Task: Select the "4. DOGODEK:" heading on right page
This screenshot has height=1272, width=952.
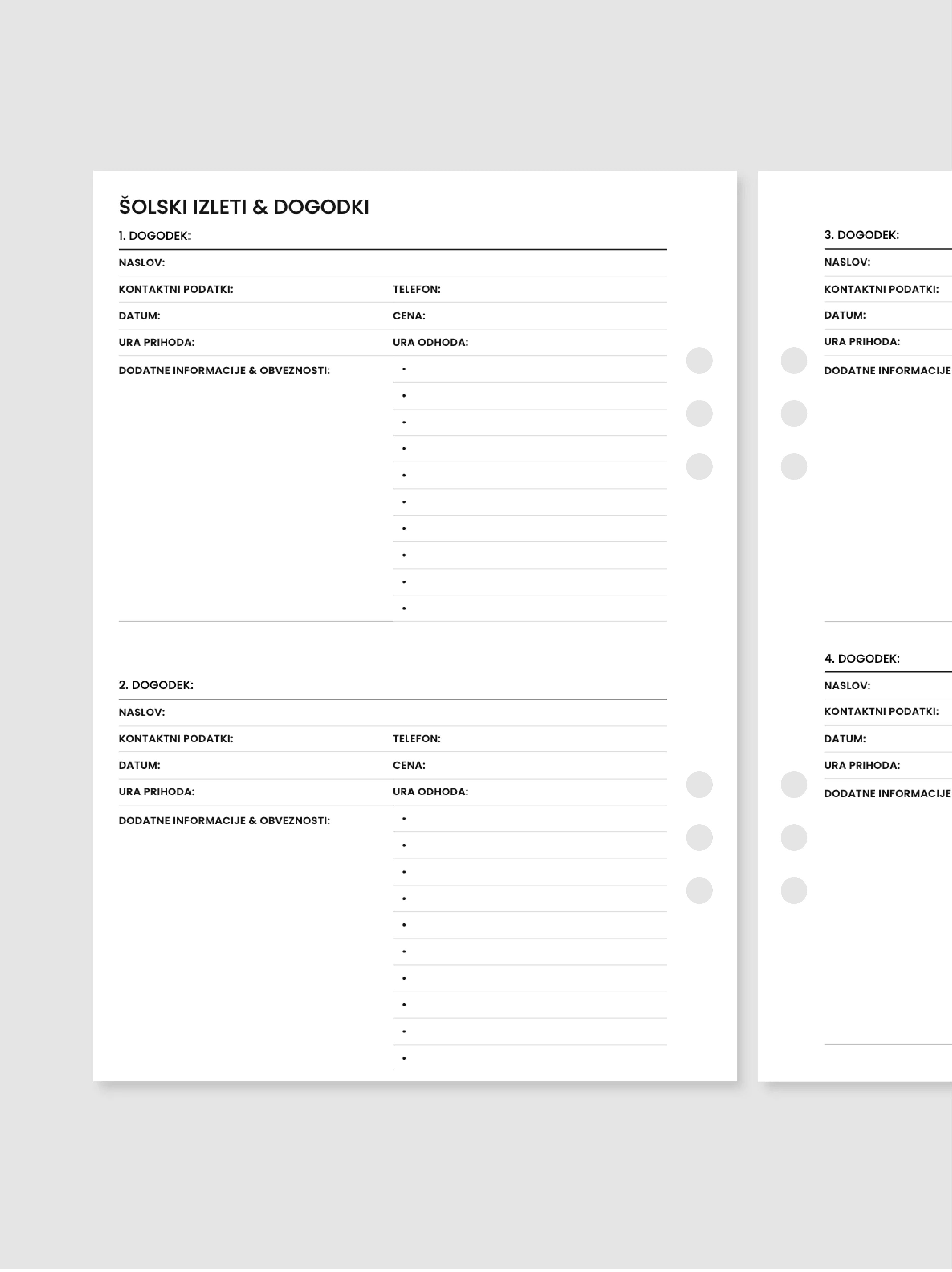Action: coord(862,658)
